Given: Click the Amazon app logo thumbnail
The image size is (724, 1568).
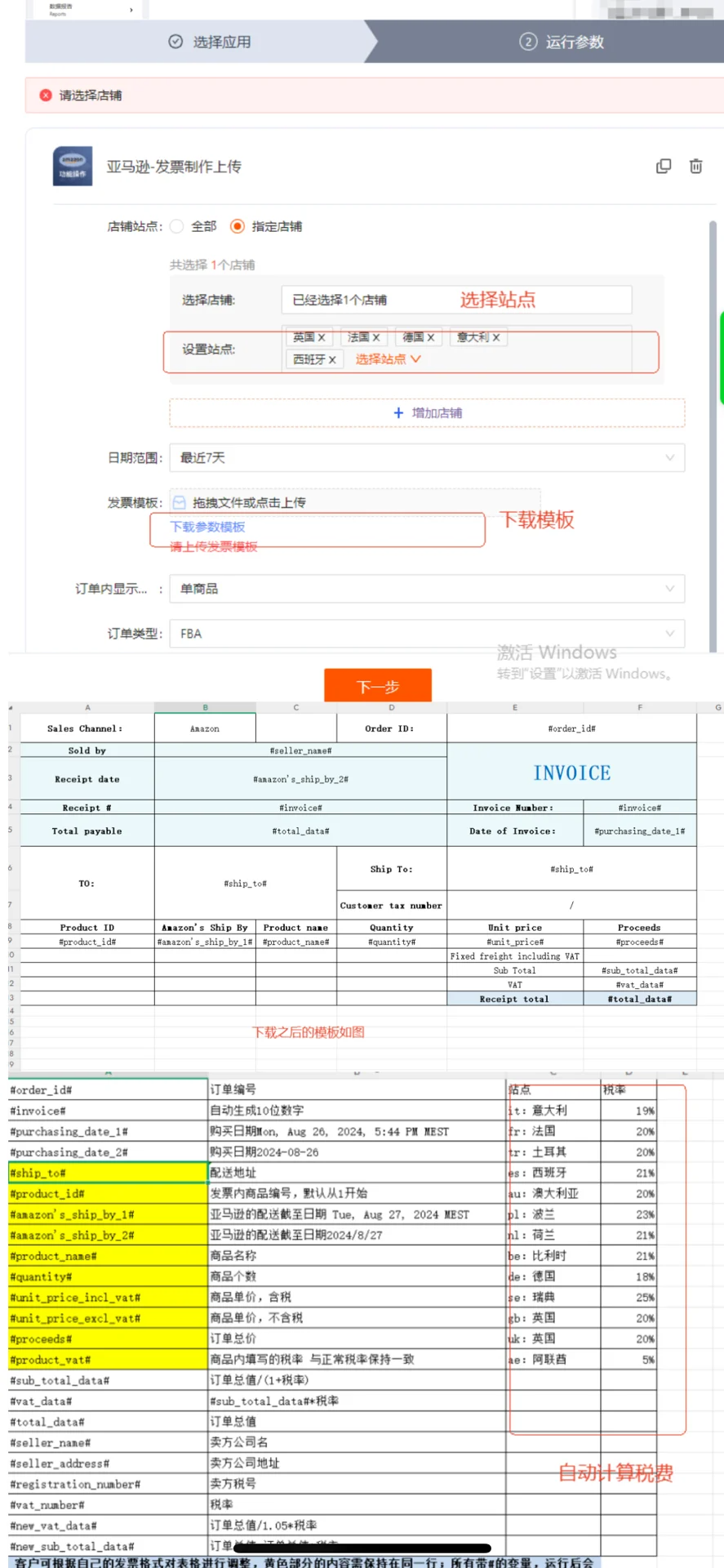Looking at the screenshot, I should coord(73,167).
